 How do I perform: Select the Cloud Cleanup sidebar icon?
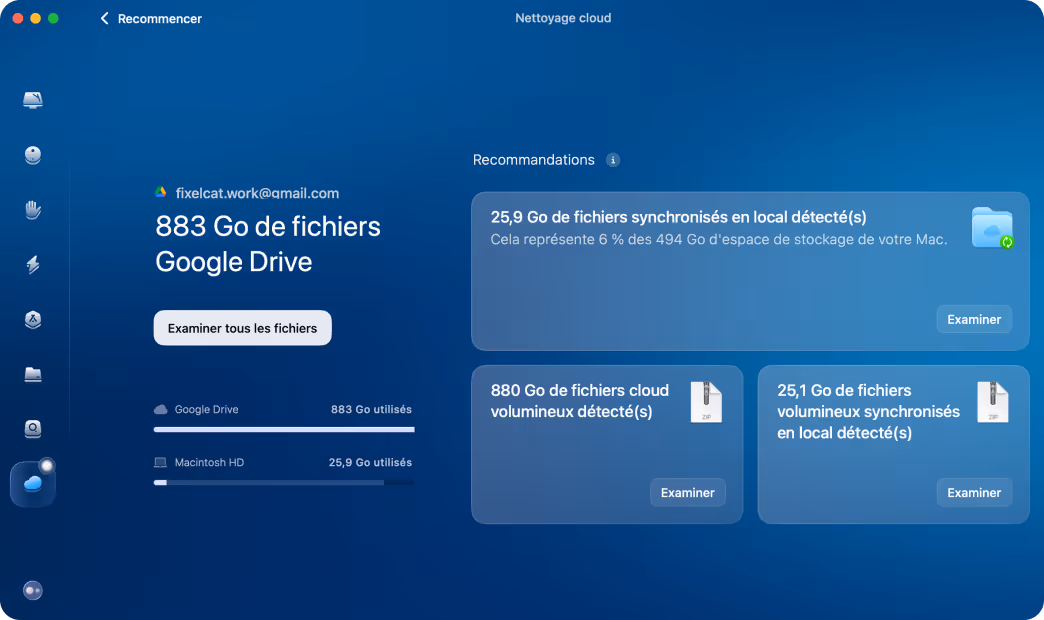point(33,483)
